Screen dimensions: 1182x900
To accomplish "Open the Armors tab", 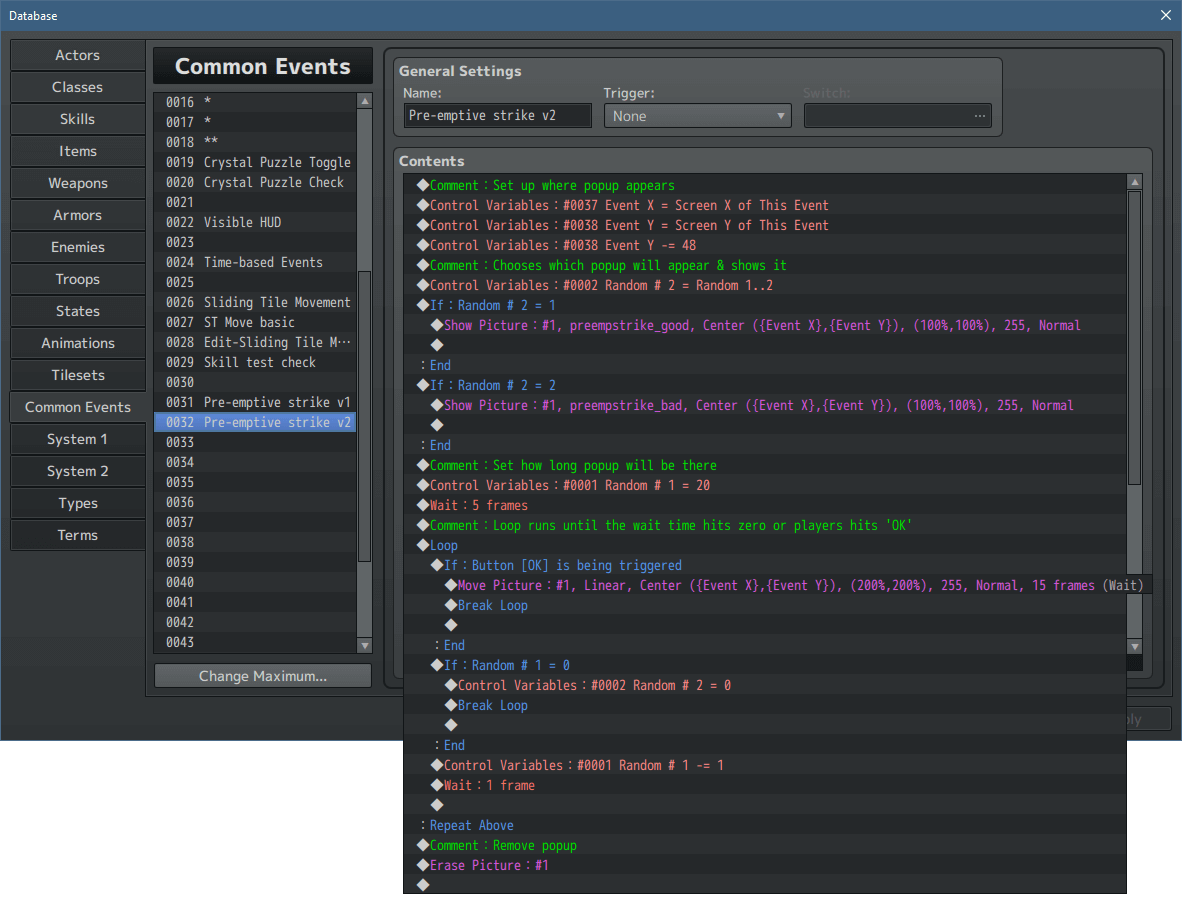I will point(78,216).
